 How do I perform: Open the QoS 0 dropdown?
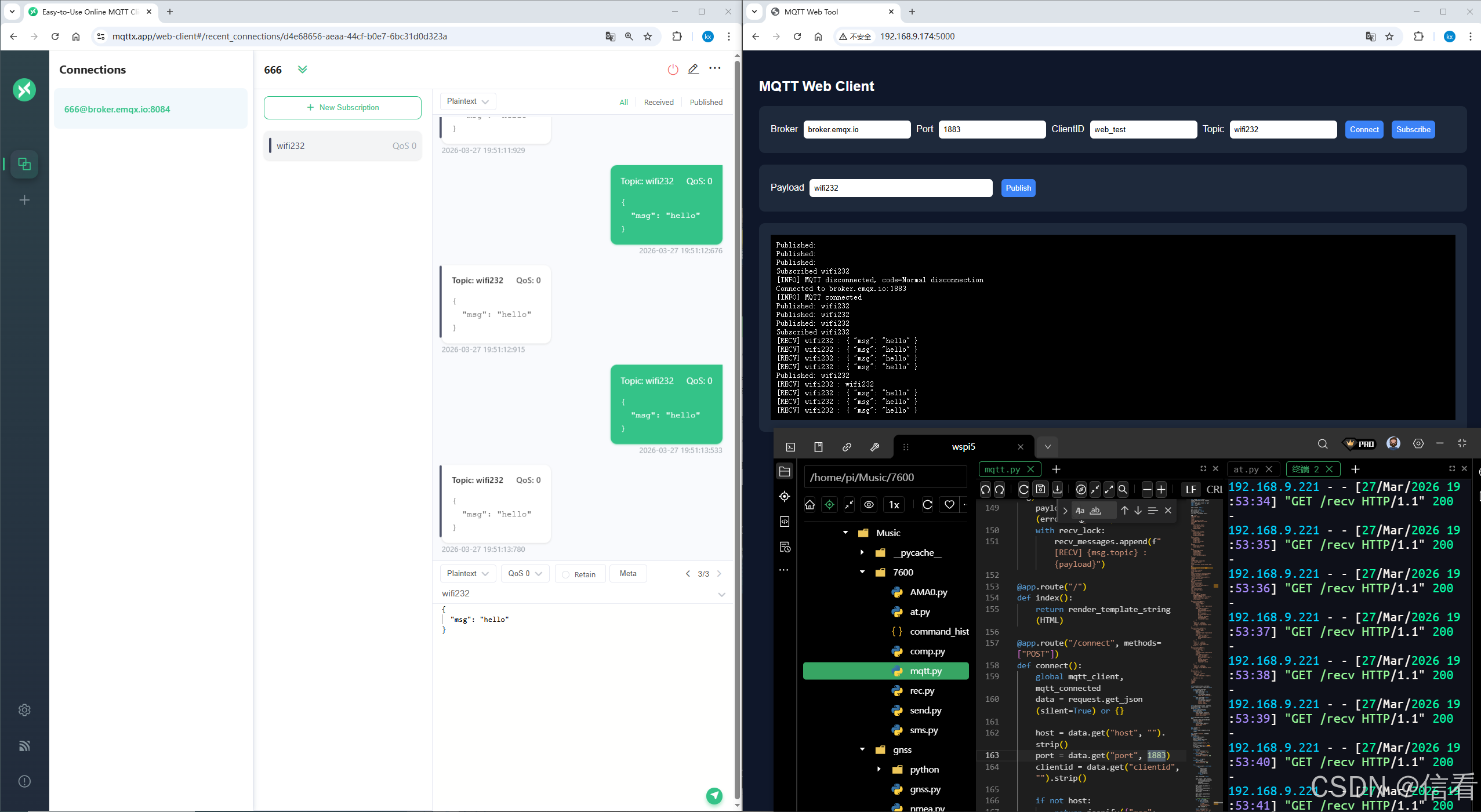coord(525,574)
